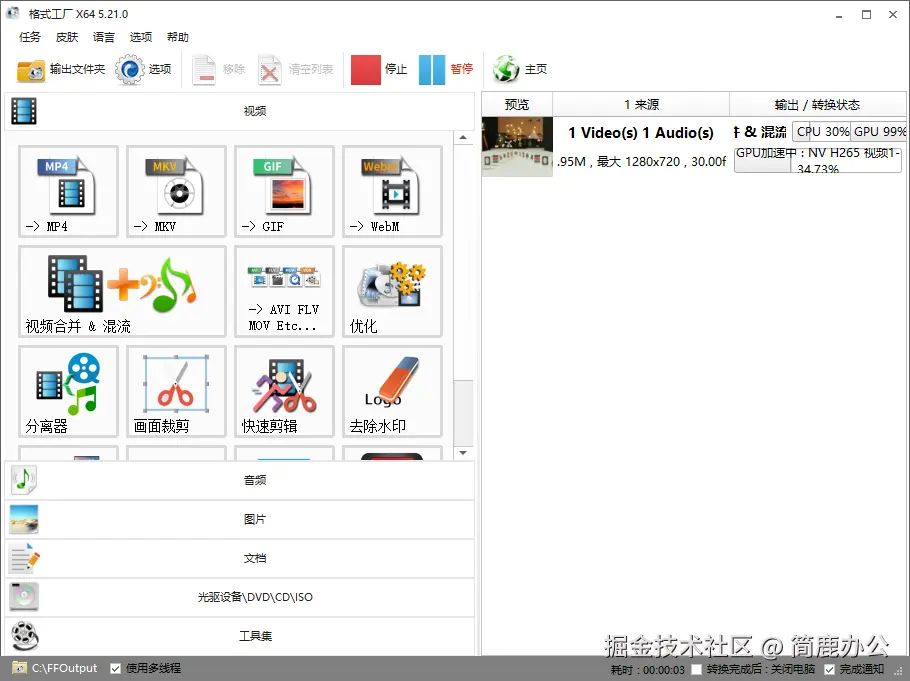Viewport: 910px width, 681px height.
Task: Select the MP4 conversion tool
Action: tap(67, 191)
